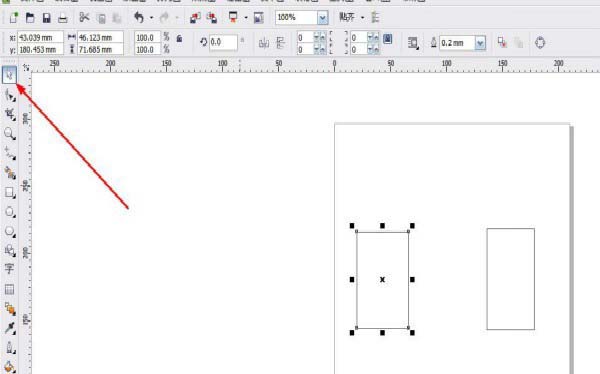Toggle the lock ratio padlock
Image resolution: width=600 pixels, height=374 pixels.
[x=179, y=39]
